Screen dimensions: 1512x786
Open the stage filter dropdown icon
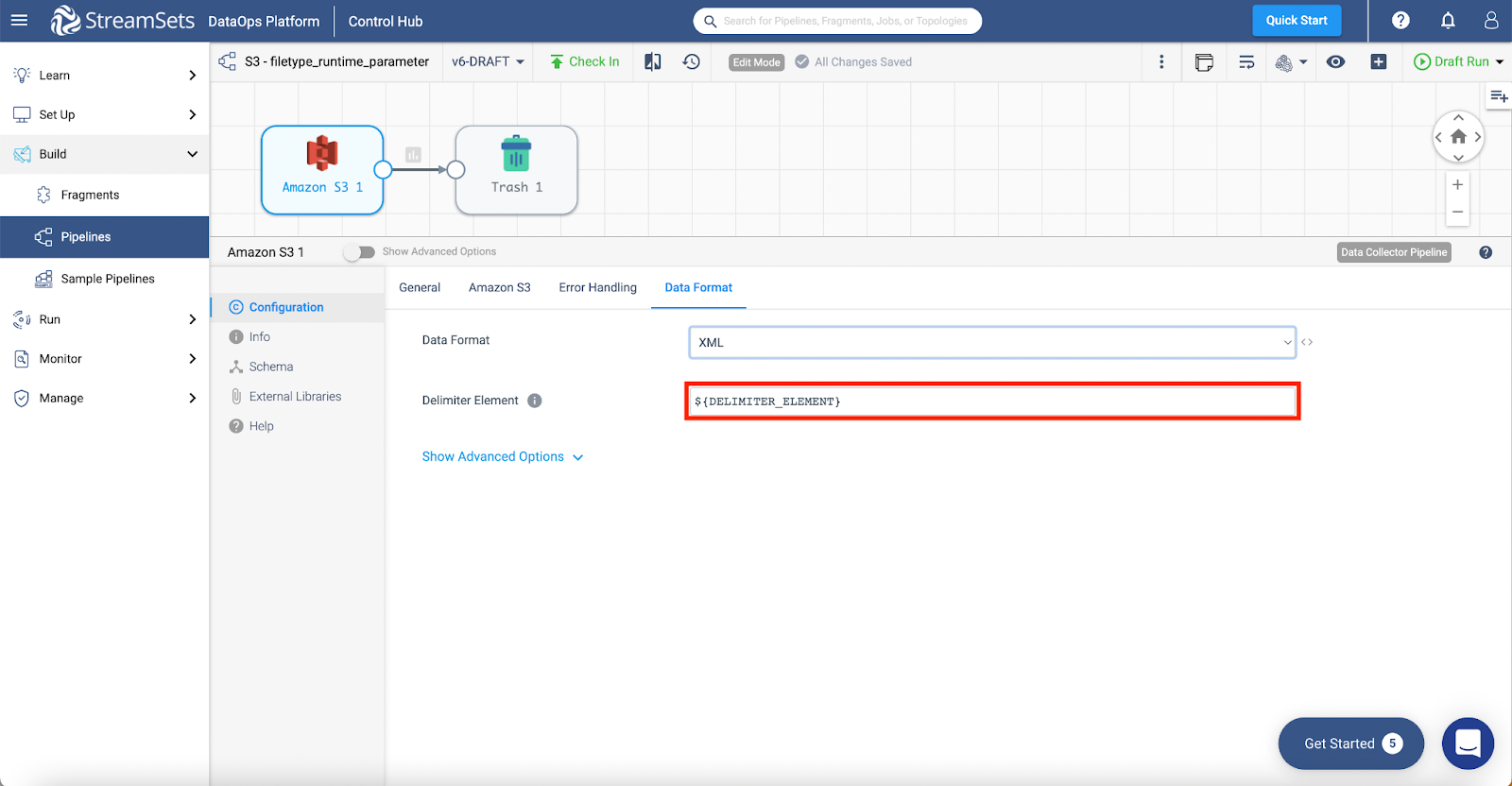(x=1291, y=62)
